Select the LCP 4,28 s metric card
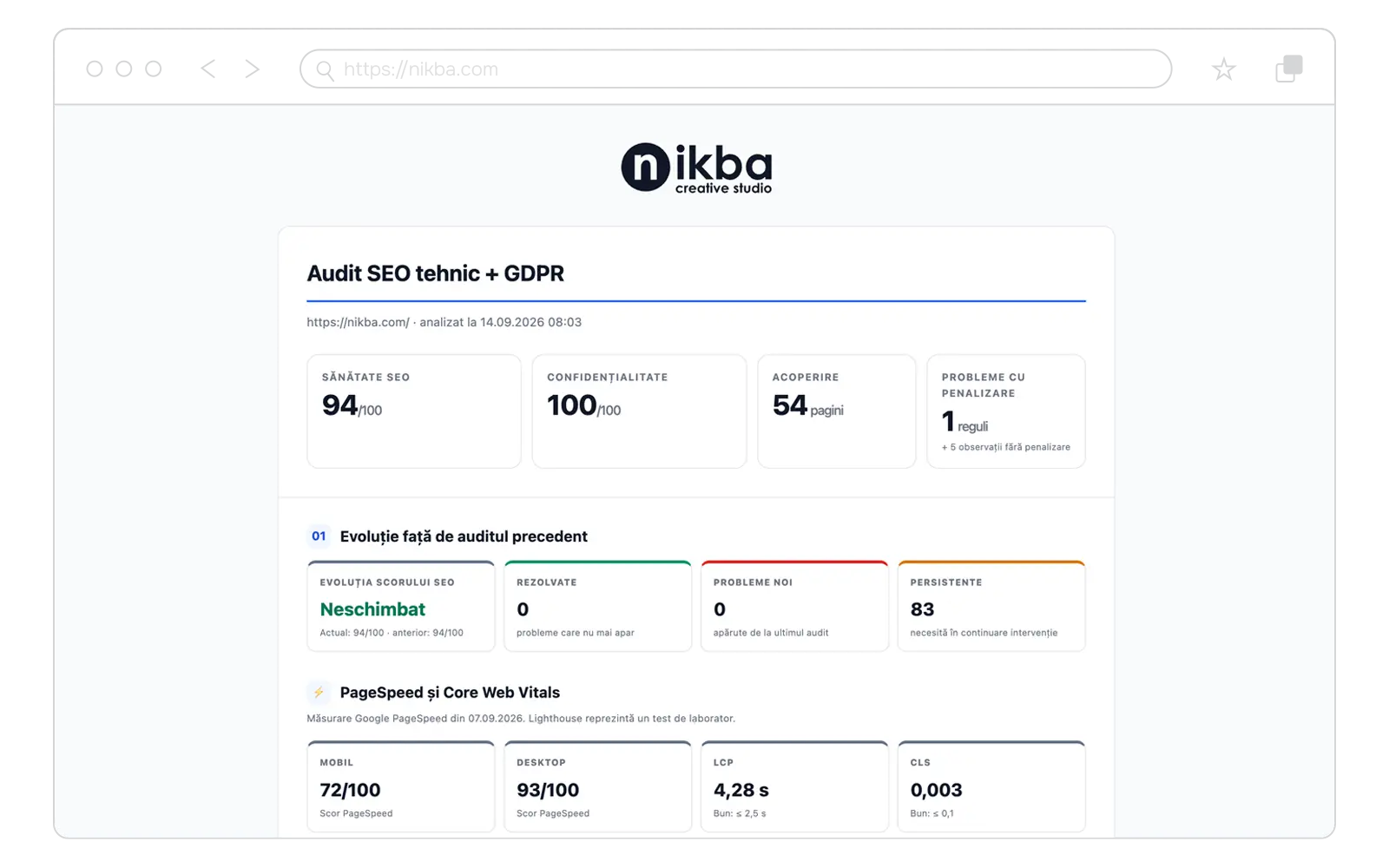Viewport: 1389px width, 868px height. tap(794, 786)
